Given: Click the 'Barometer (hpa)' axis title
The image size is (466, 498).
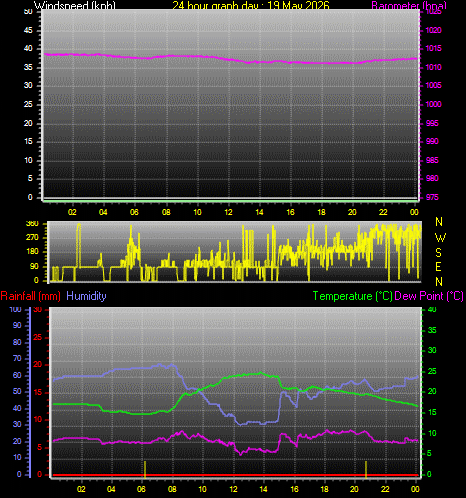Looking at the screenshot, I should click(x=409, y=5).
